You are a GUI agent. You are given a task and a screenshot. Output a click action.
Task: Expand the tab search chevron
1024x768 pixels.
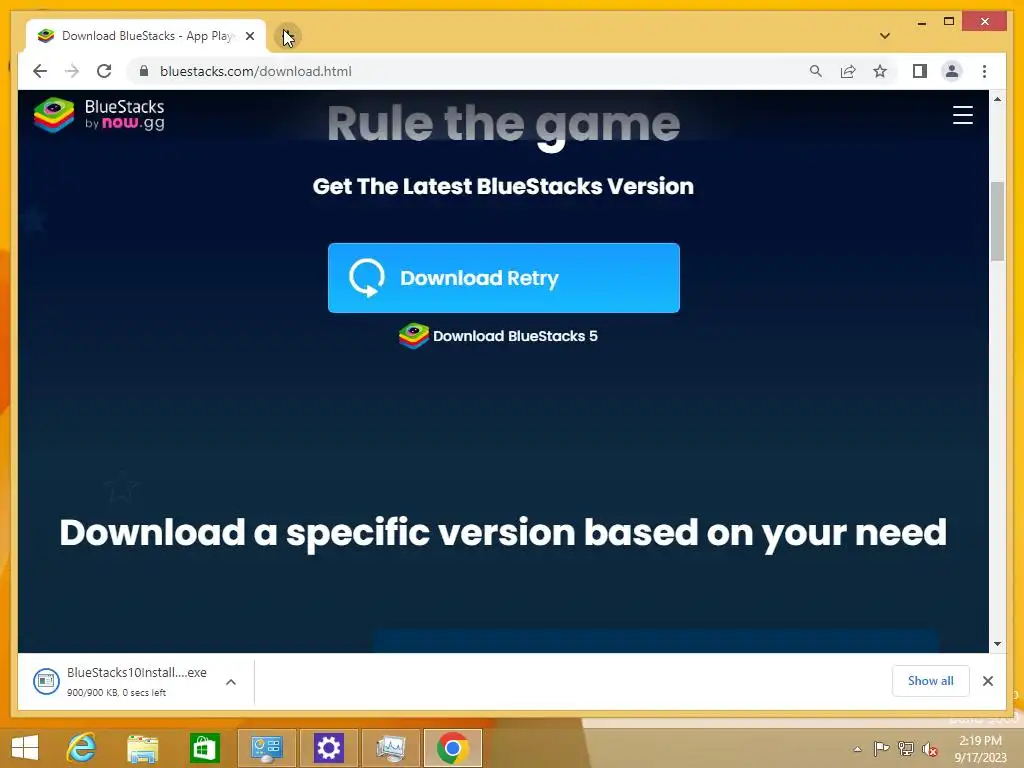pos(885,36)
